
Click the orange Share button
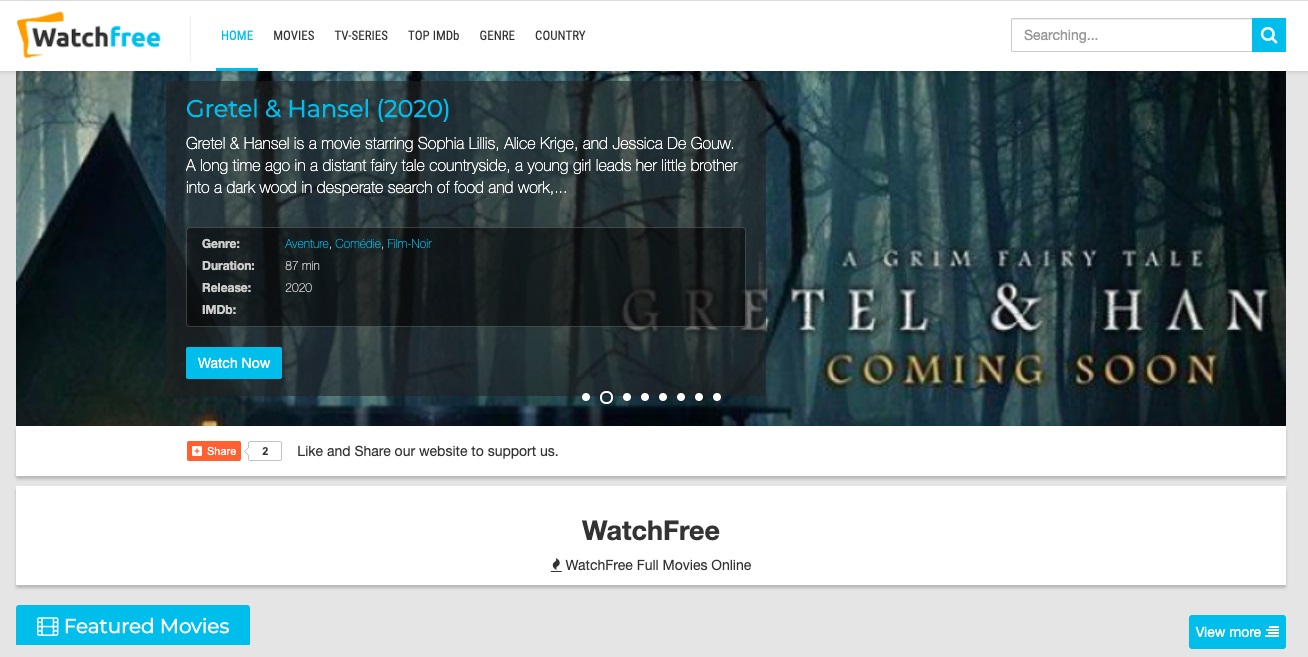(214, 451)
